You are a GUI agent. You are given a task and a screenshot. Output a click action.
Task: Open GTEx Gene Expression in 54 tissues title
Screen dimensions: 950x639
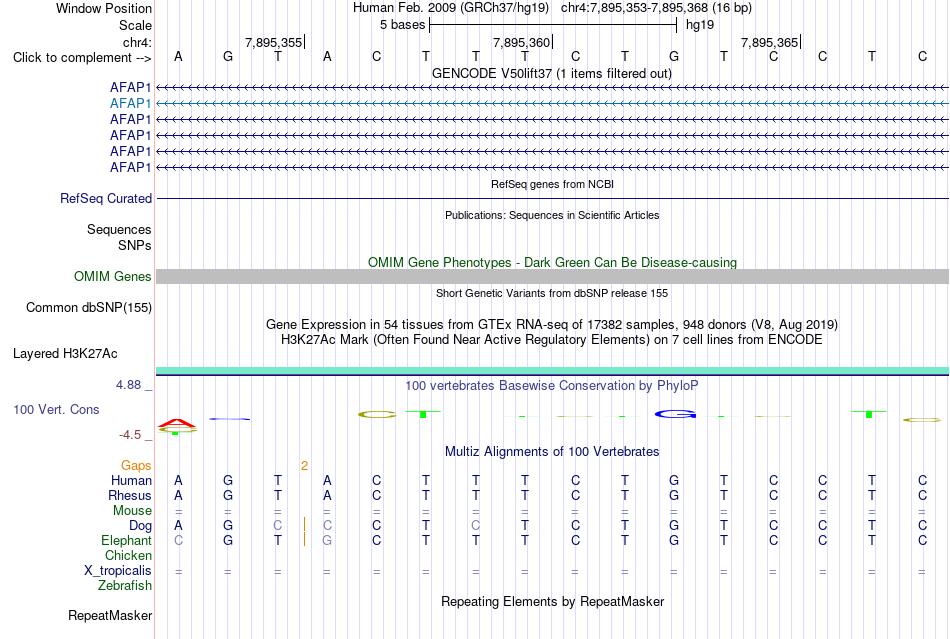[x=552, y=325]
